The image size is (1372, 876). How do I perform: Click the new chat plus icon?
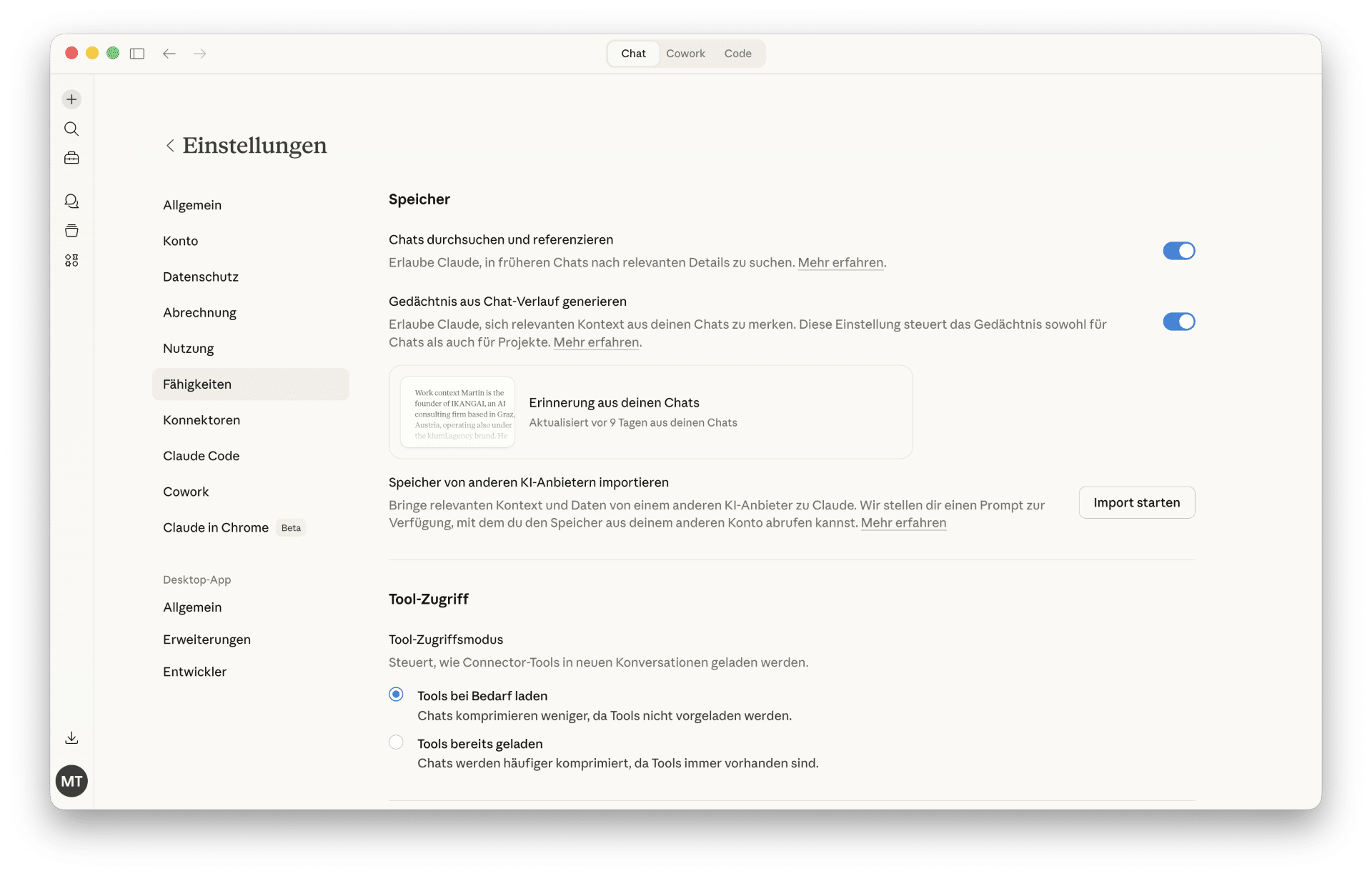click(x=71, y=99)
